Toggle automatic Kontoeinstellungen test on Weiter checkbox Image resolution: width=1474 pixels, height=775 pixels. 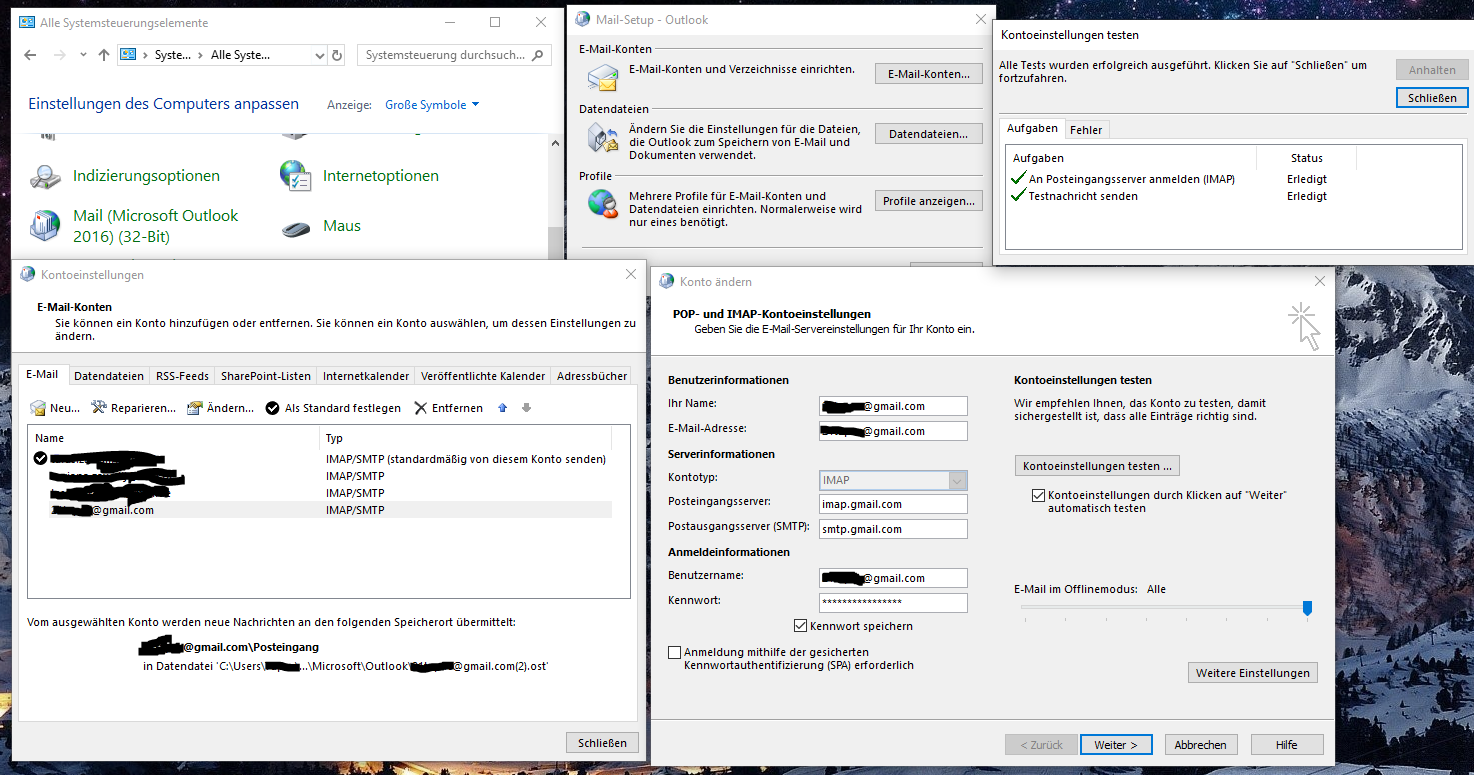pyautogui.click(x=1037, y=495)
